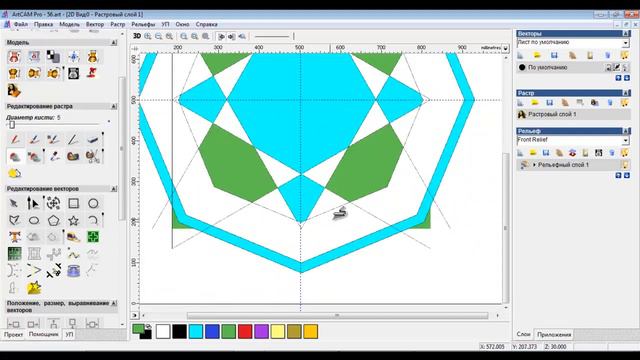The image size is (640, 360).
Task: Click the zoom out magnifier icon
Action: coord(158,36)
